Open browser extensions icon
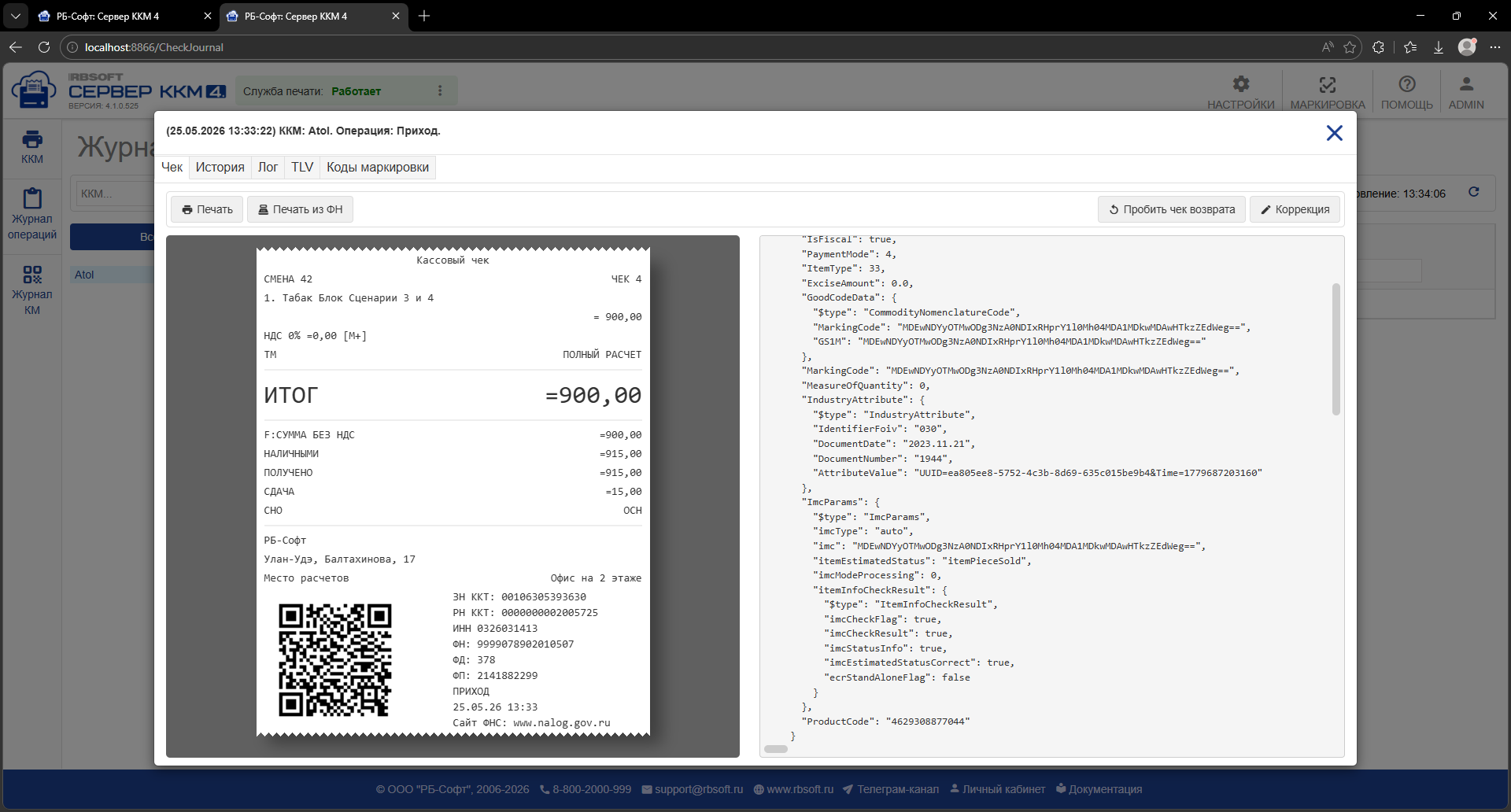This screenshot has height=812, width=1511. click(x=1378, y=47)
